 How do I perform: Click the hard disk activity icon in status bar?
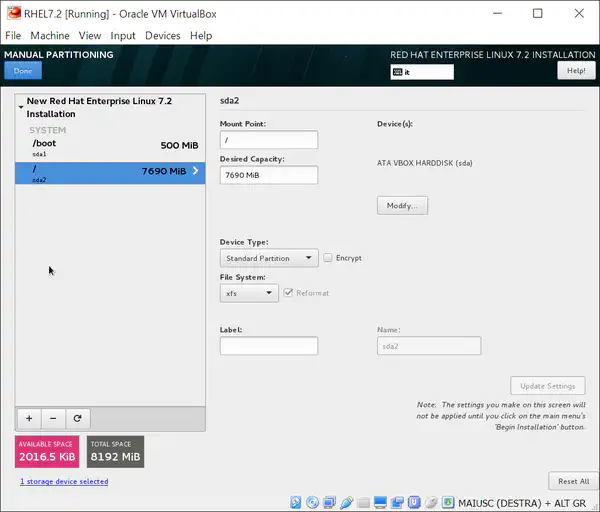pyautogui.click(x=295, y=501)
